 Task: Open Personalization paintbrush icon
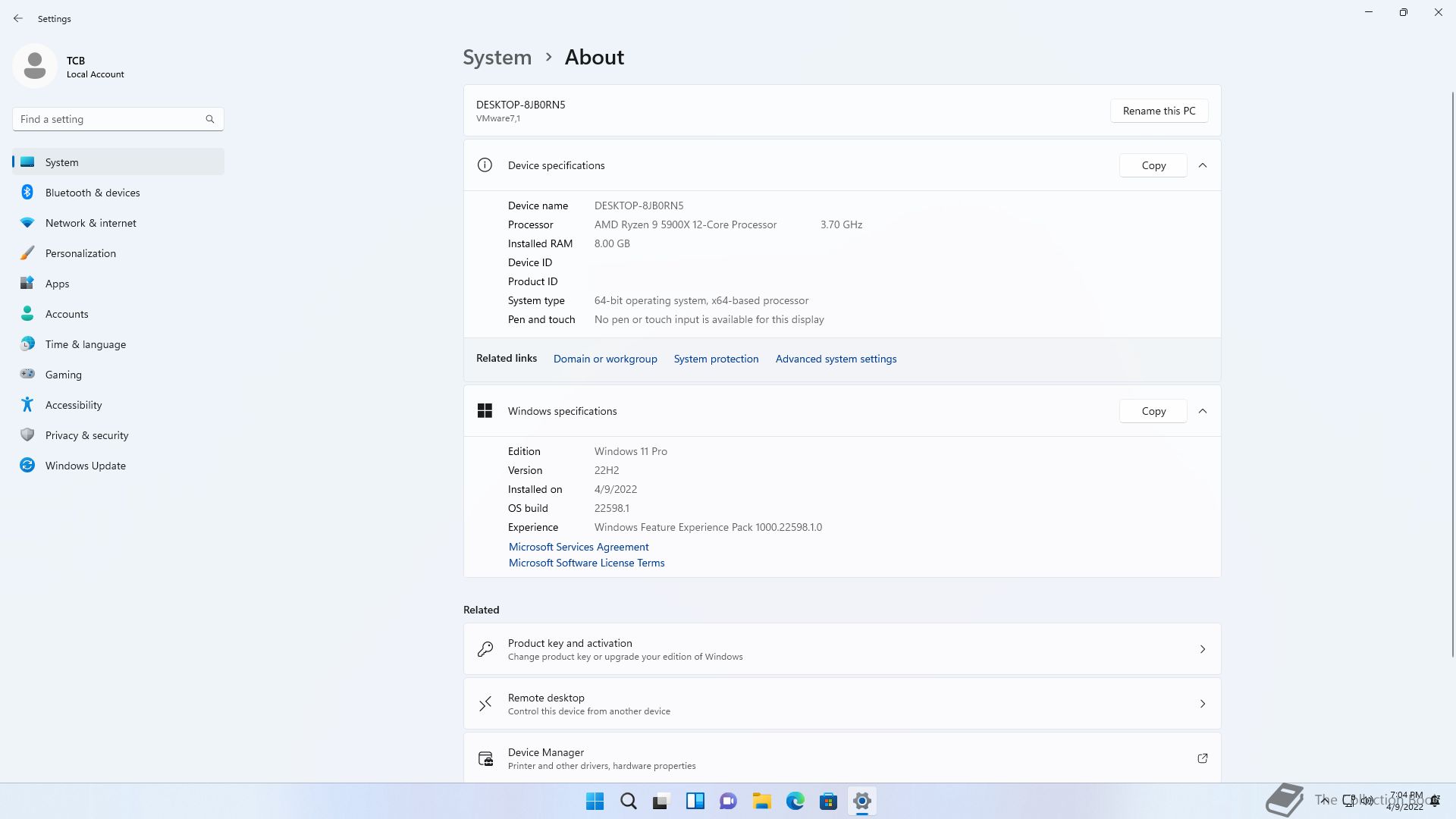(x=27, y=253)
